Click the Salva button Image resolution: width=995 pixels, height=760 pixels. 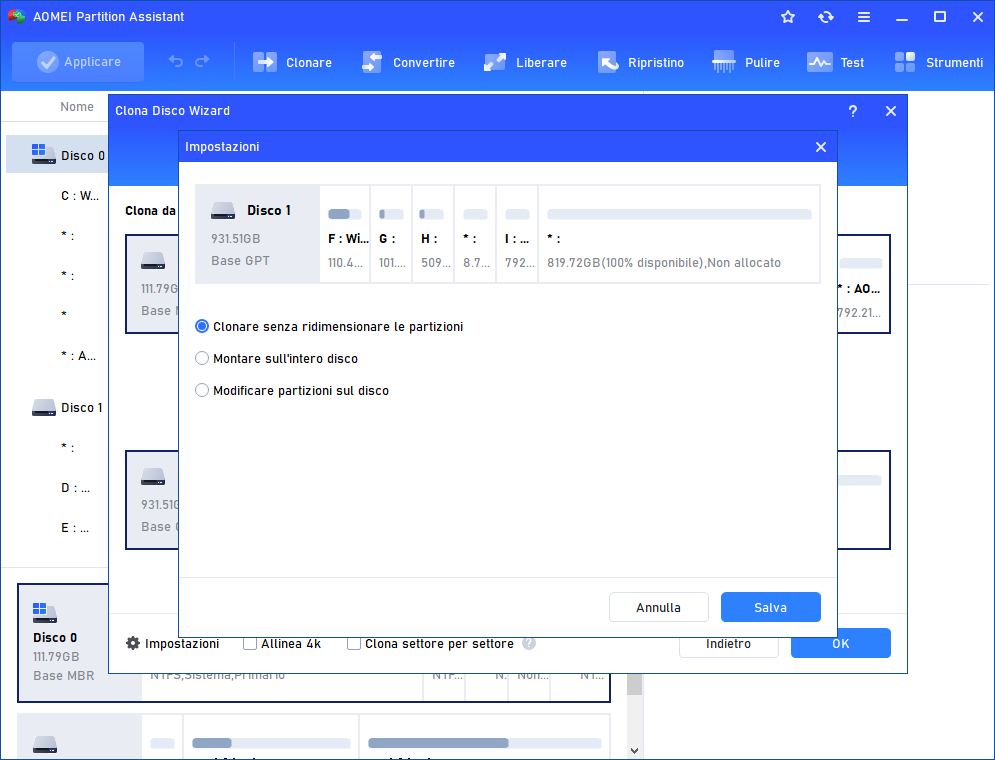tap(770, 607)
